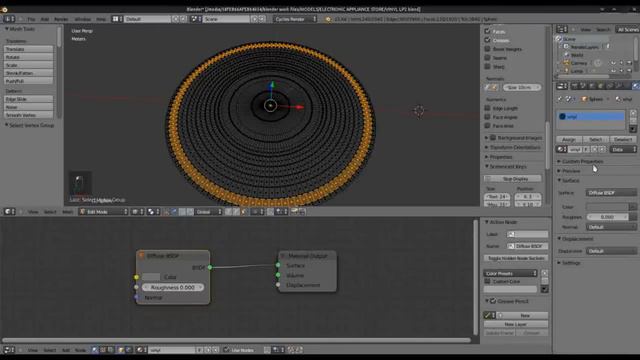
Task: Open the File menu
Action: click(31, 19)
